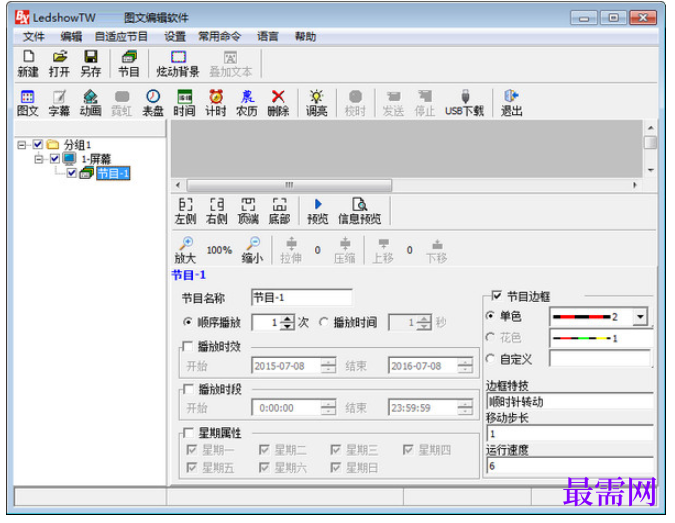Open the 运行速度 combo box

point(570,466)
